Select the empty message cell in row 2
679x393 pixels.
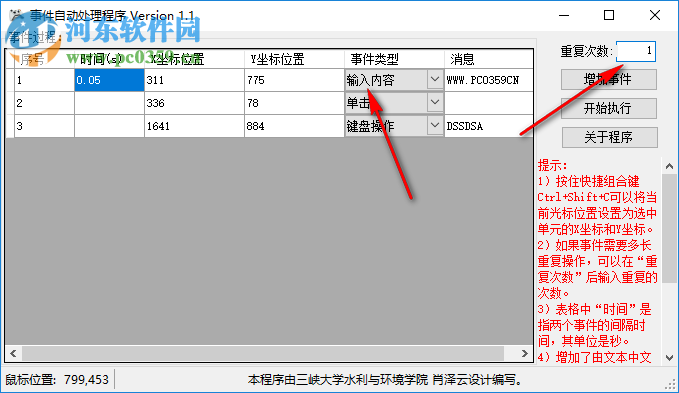point(488,103)
